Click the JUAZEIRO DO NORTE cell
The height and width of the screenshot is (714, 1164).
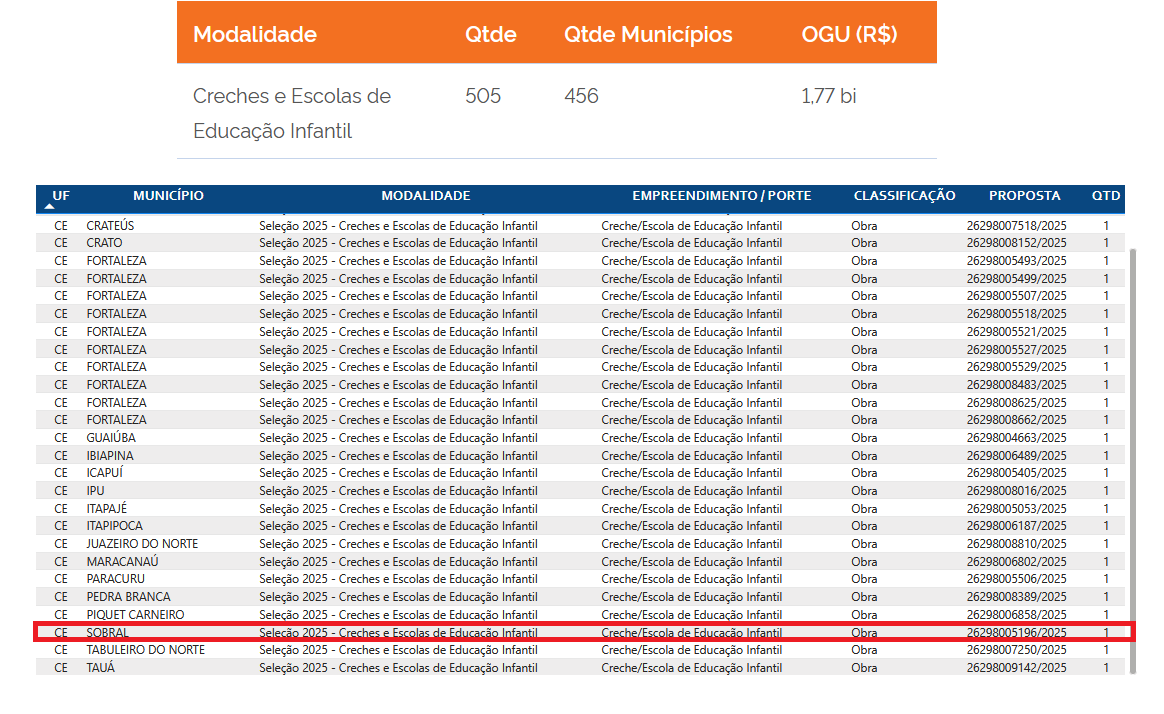(142, 544)
